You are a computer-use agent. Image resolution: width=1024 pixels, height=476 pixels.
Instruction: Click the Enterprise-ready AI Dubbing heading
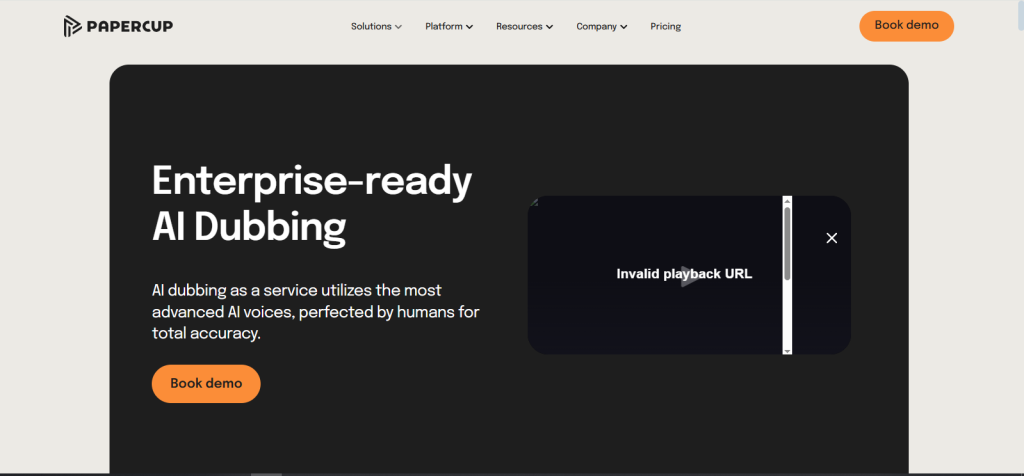click(312, 203)
